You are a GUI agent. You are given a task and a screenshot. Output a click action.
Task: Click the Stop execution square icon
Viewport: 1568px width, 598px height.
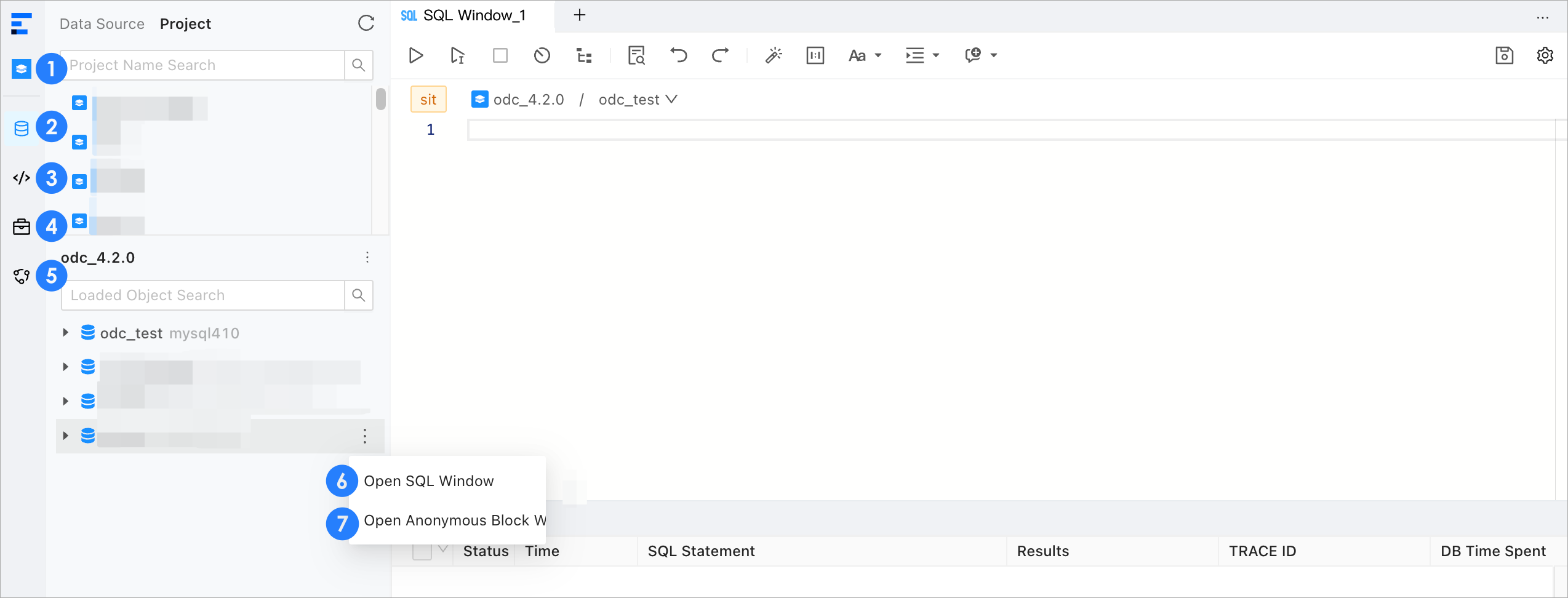(500, 56)
